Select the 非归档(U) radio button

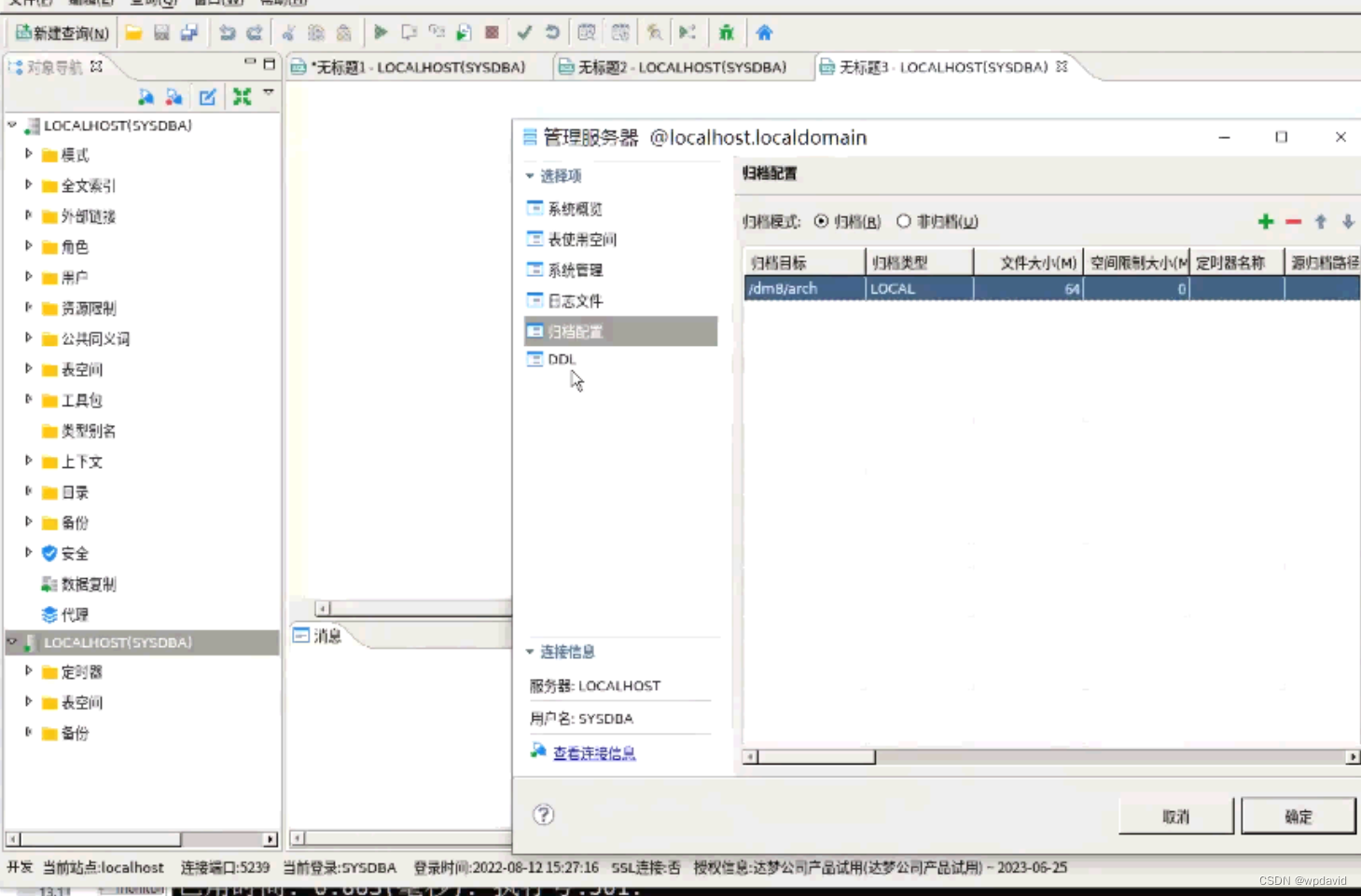click(904, 222)
